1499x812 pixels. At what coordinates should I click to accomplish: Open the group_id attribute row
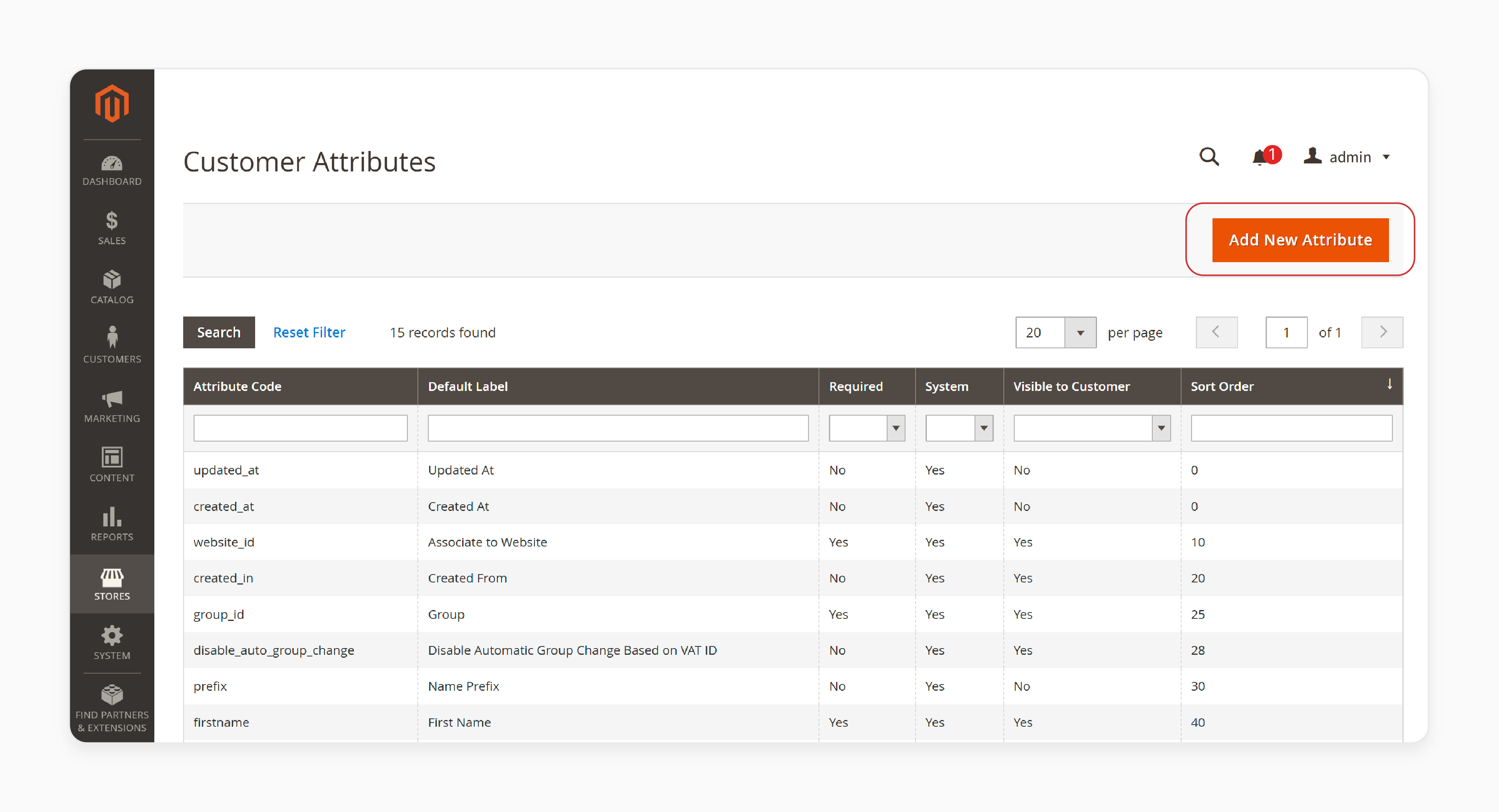pyautogui.click(x=793, y=614)
